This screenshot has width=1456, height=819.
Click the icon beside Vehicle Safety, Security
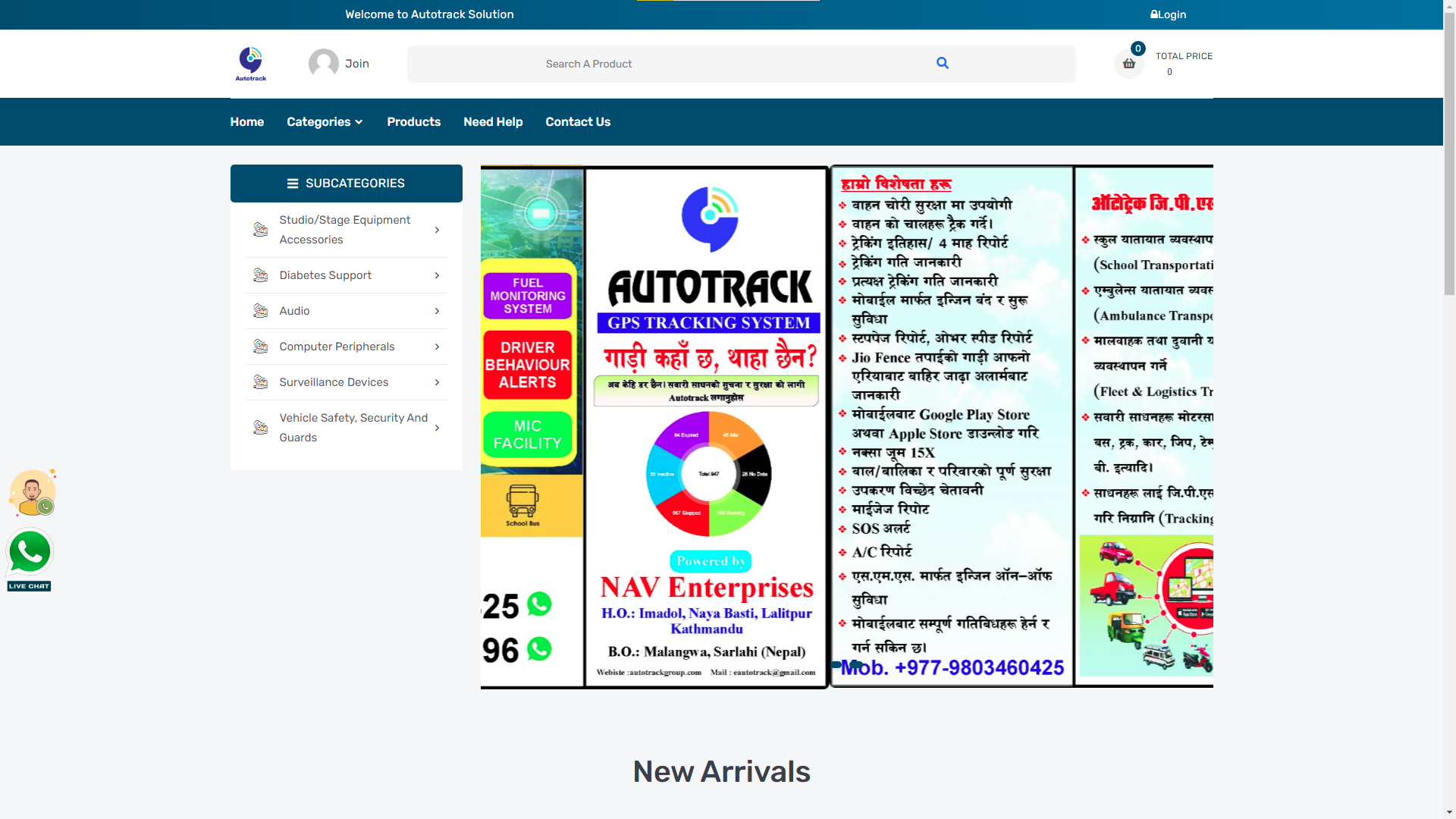coord(260,428)
